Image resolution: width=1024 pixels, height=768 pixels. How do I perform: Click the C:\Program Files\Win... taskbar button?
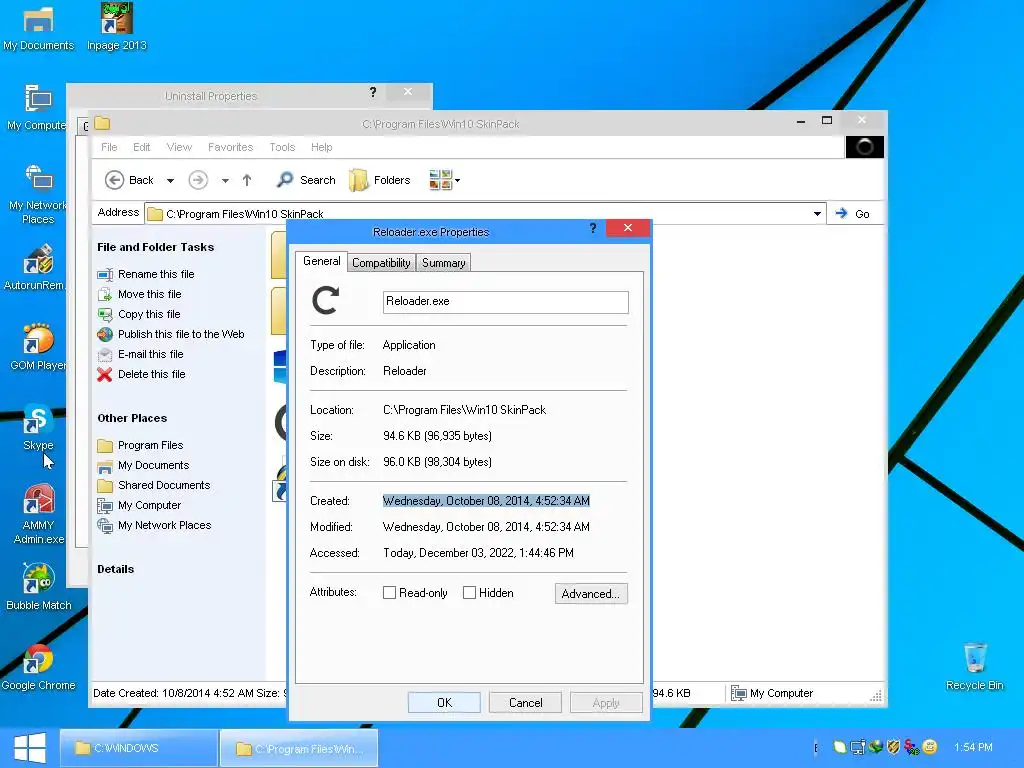(298, 748)
